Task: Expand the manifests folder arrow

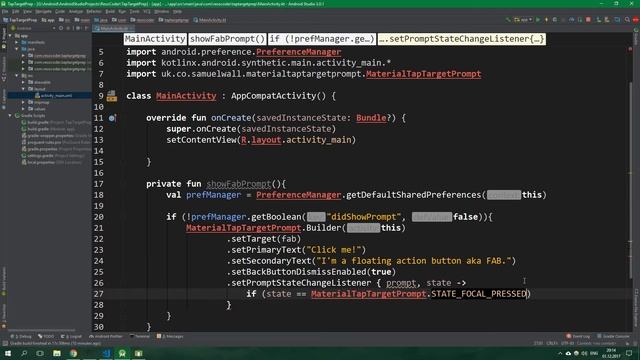Action: (17, 42)
